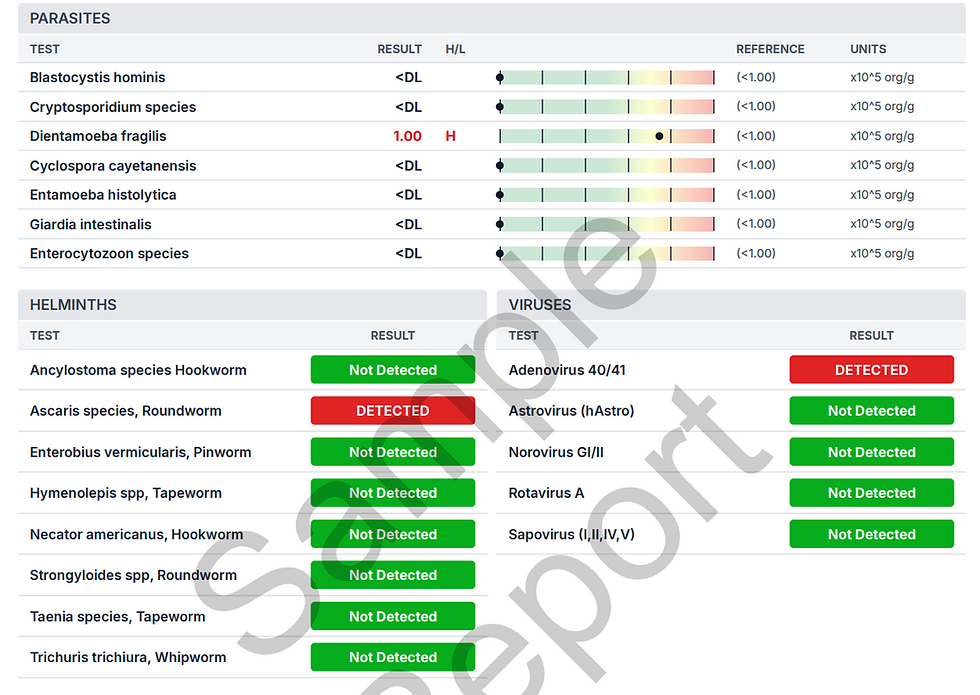Screen dimensions: 980x695
Task: Click Not Detected badge for Trichuris Whipworm
Action: click(x=393, y=658)
